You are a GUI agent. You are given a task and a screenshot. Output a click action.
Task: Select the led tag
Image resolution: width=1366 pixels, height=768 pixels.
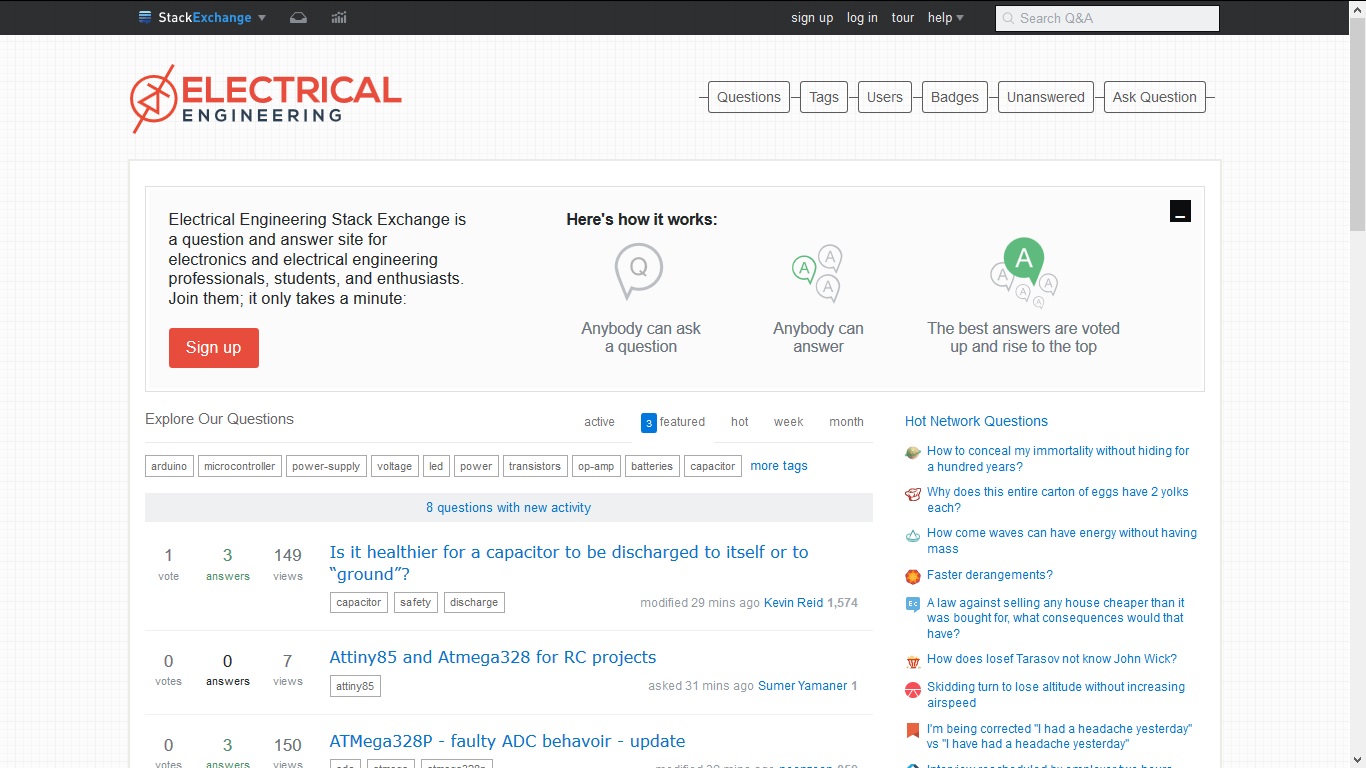[436, 466]
